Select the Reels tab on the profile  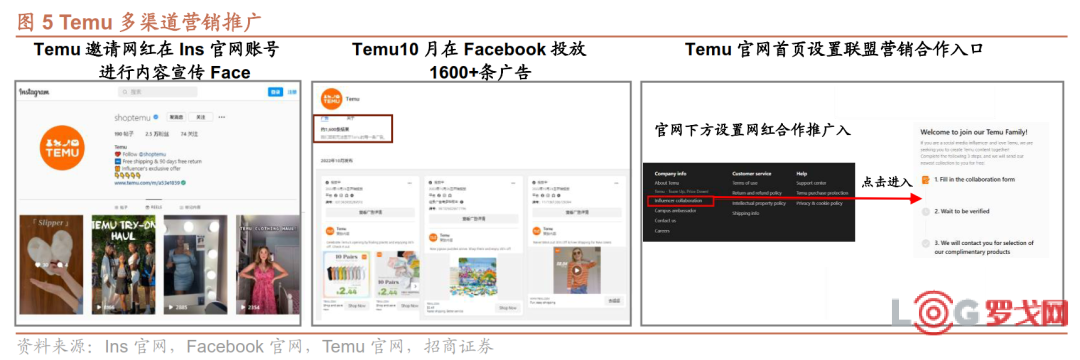(154, 207)
